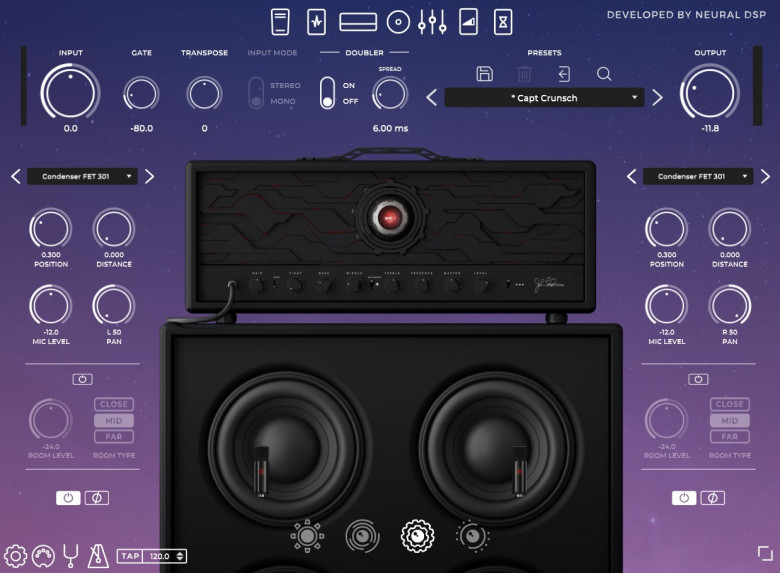The image size is (780, 573).
Task: Select previous right microphone arrow
Action: [632, 176]
